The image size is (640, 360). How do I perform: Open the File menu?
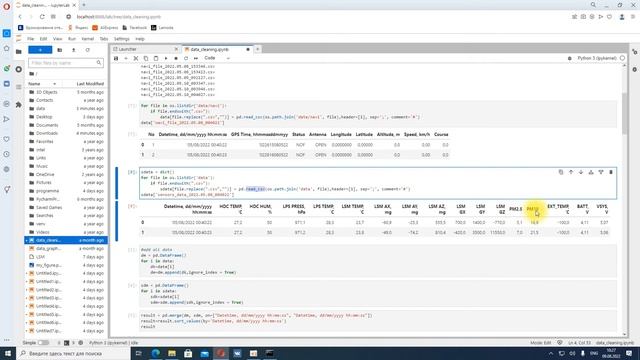pyautogui.click(x=31, y=39)
